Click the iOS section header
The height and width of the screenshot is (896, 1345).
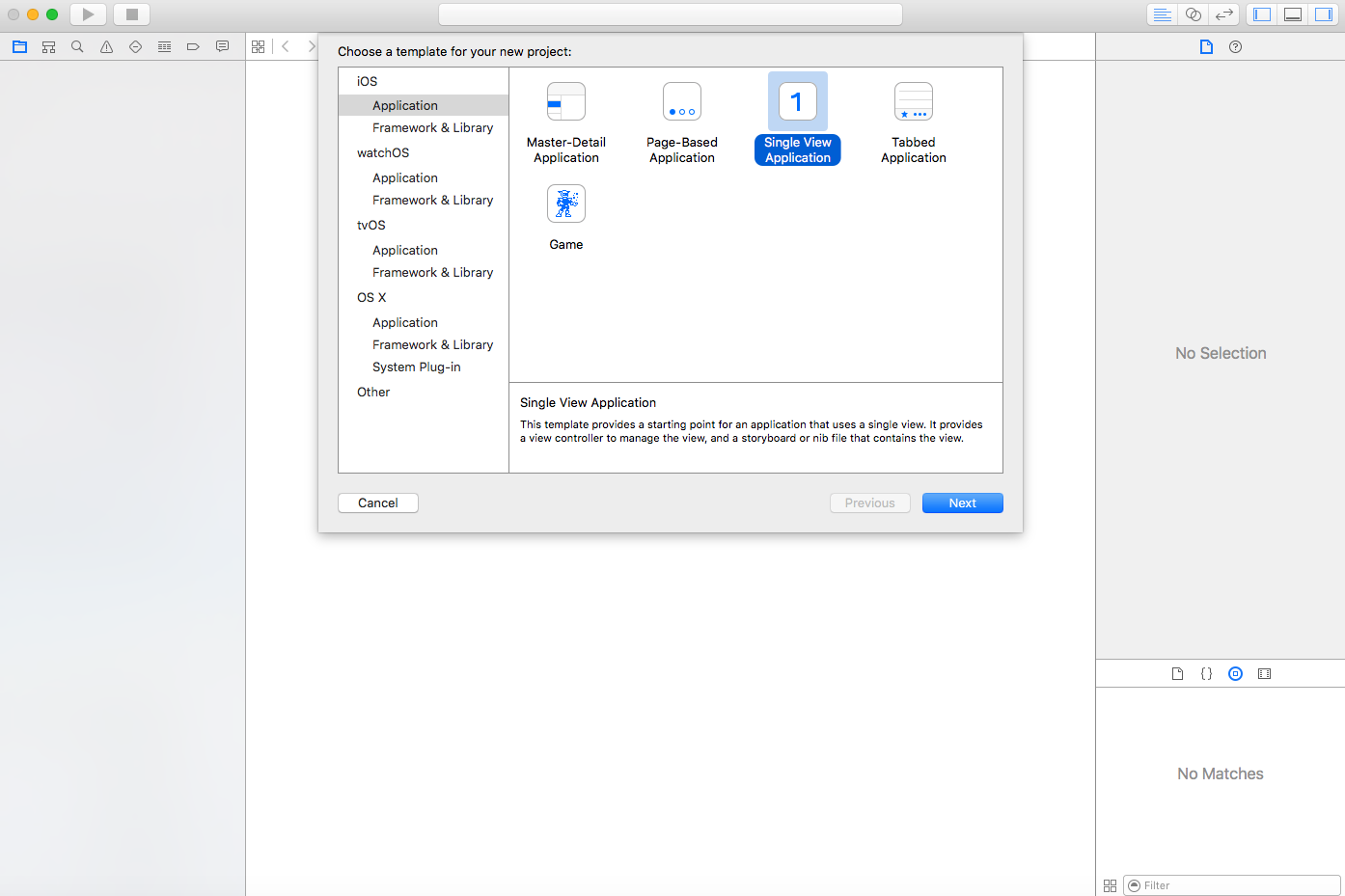click(x=368, y=81)
